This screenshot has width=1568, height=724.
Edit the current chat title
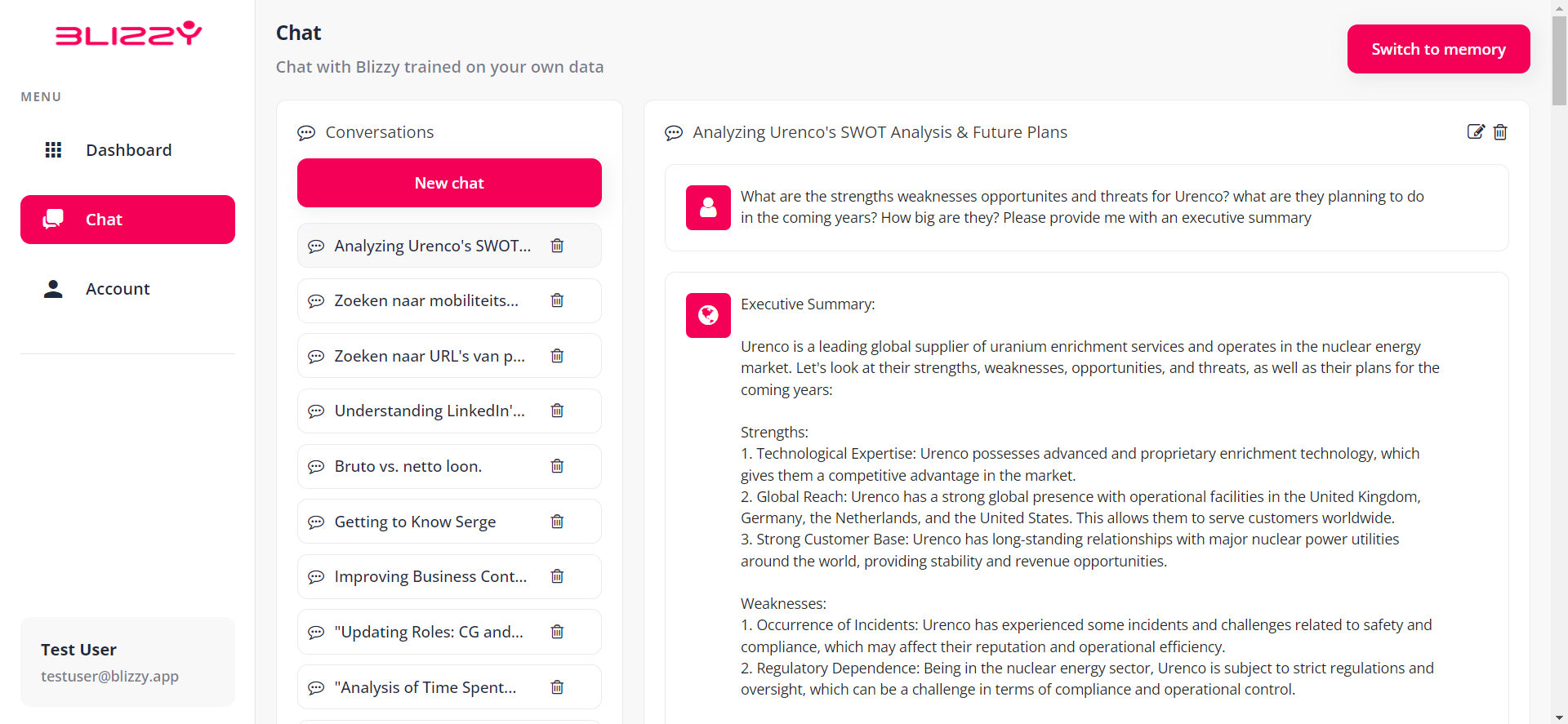(1476, 131)
